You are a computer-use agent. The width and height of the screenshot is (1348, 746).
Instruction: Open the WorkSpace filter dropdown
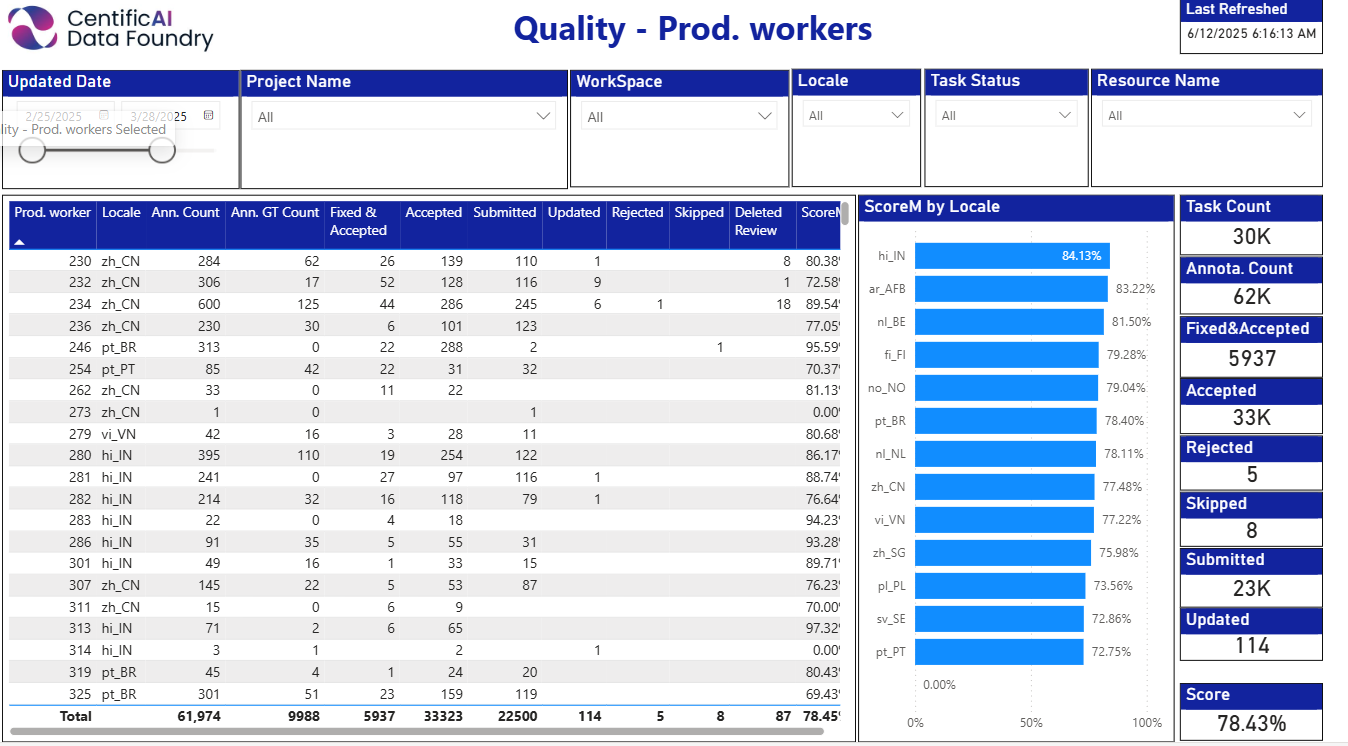(766, 117)
